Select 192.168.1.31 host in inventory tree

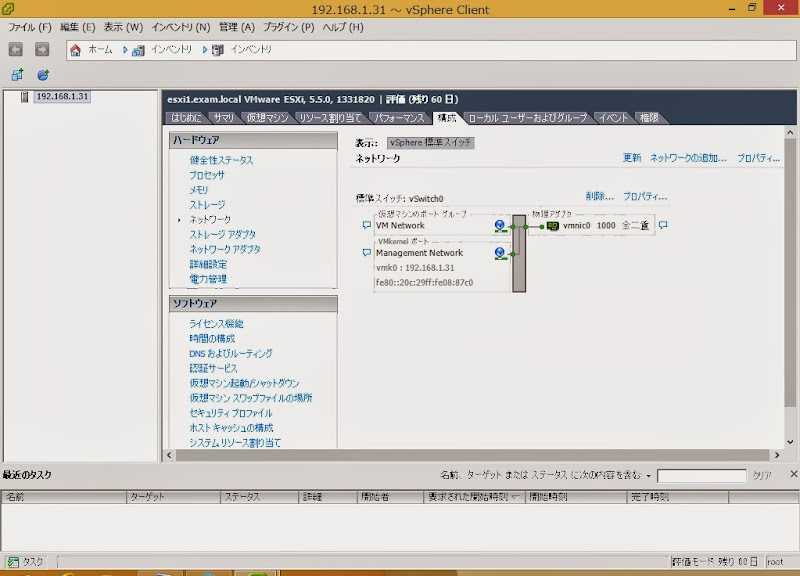tap(62, 96)
